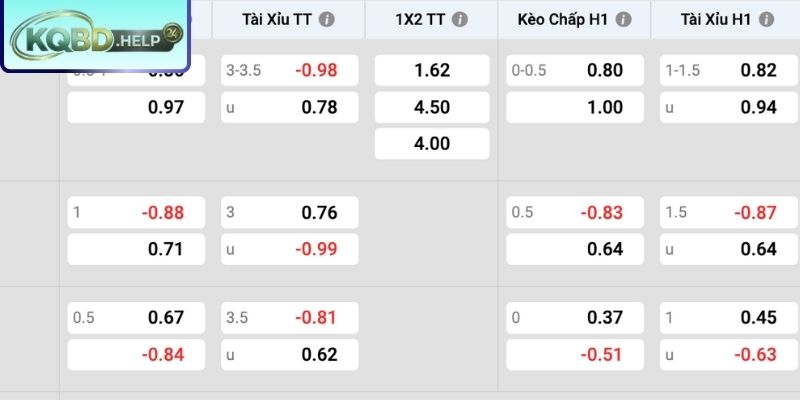This screenshot has height=400, width=800.
Task: Select the Tài Xỉu TT column header
Action: click(x=288, y=19)
